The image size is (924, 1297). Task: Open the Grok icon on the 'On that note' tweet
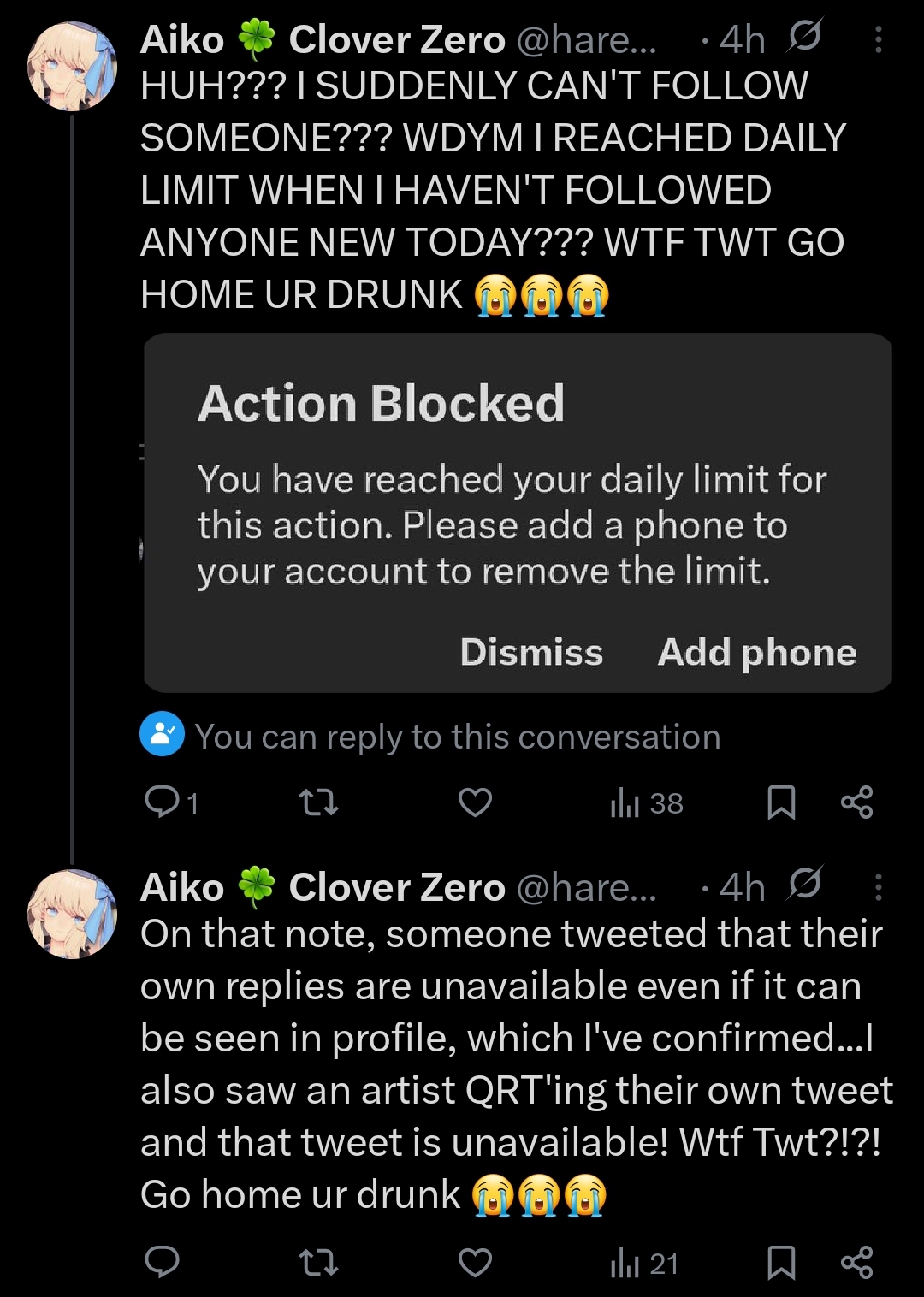pos(804,885)
